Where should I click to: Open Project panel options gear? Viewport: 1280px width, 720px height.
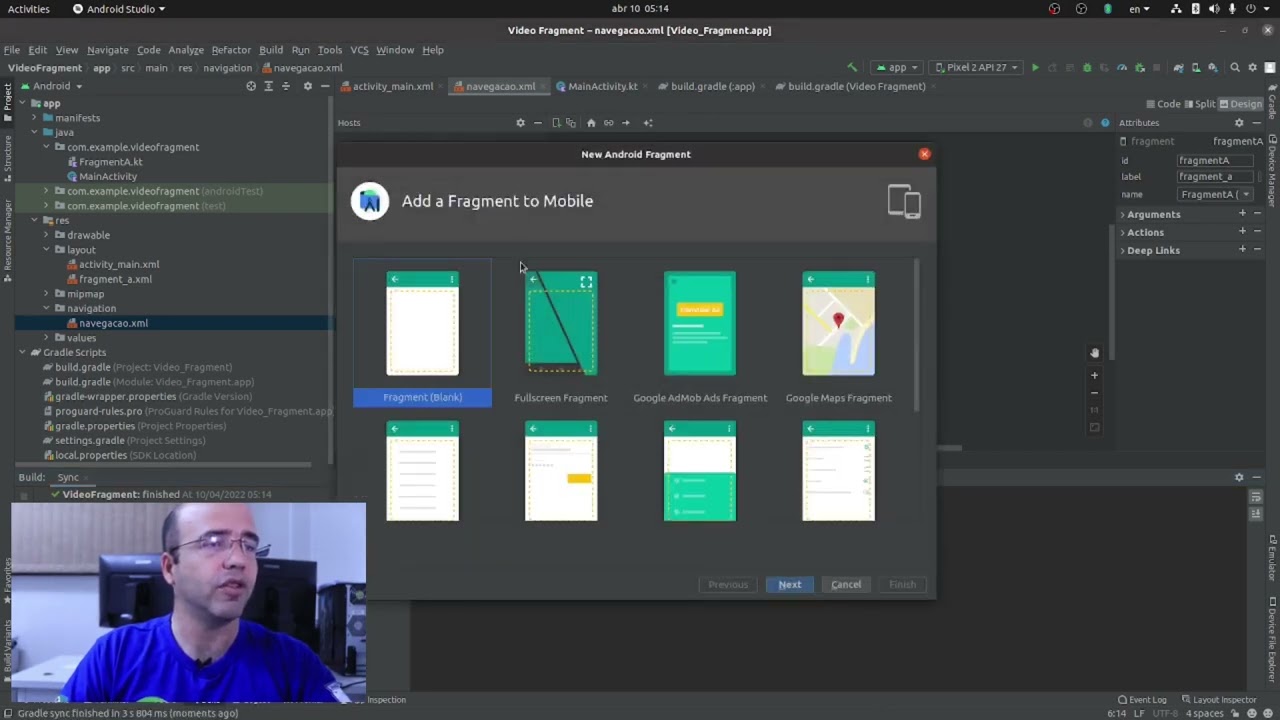307,86
